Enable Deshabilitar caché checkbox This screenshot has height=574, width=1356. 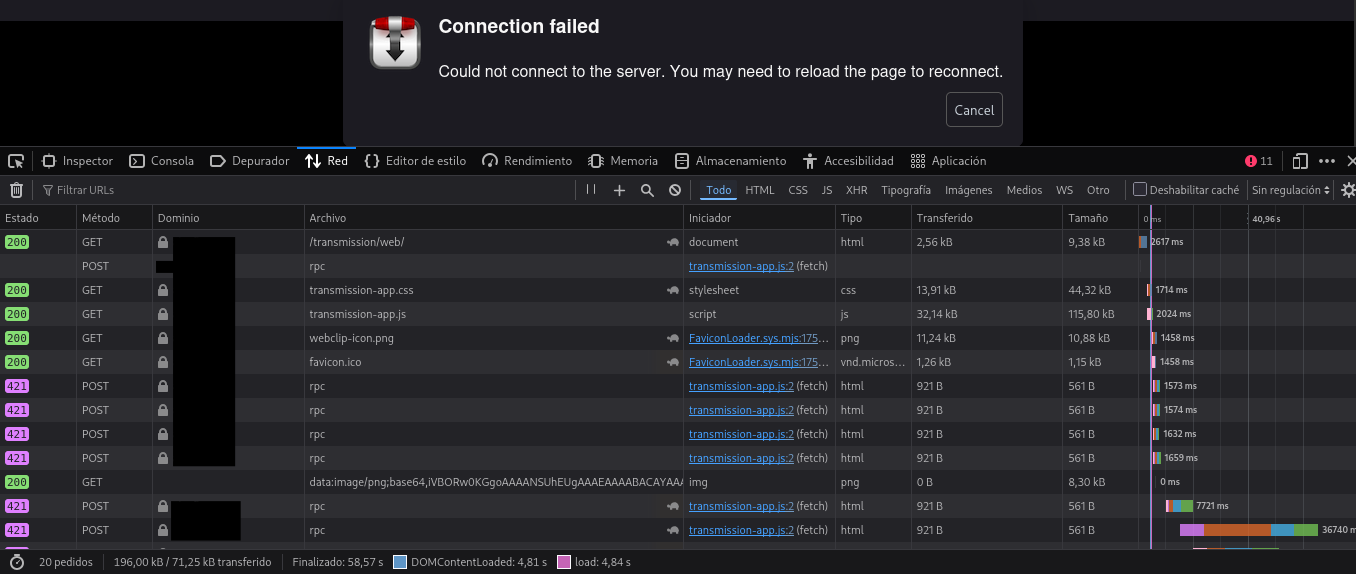point(1139,190)
